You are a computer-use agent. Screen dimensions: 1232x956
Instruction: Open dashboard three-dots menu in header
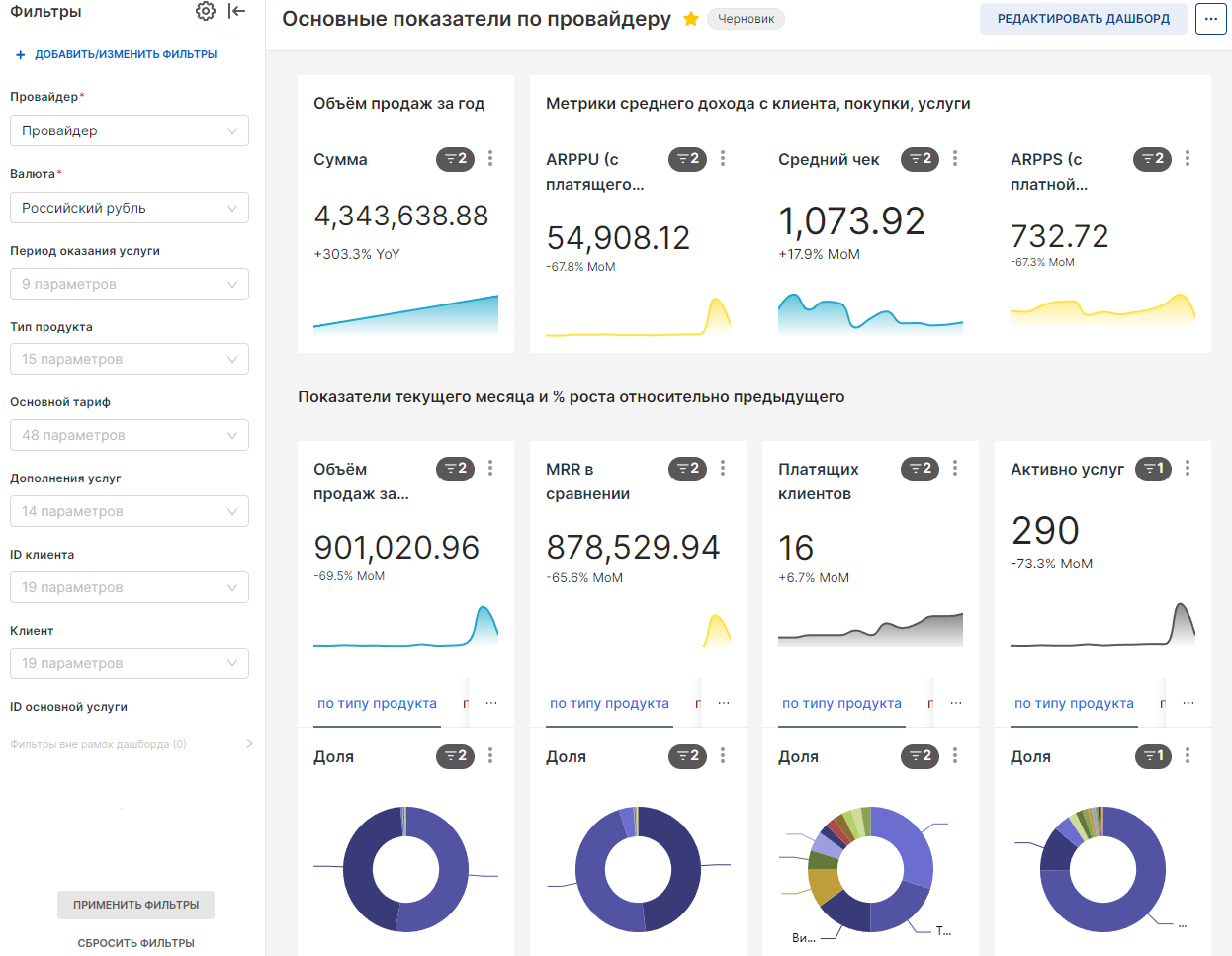pos(1210,19)
